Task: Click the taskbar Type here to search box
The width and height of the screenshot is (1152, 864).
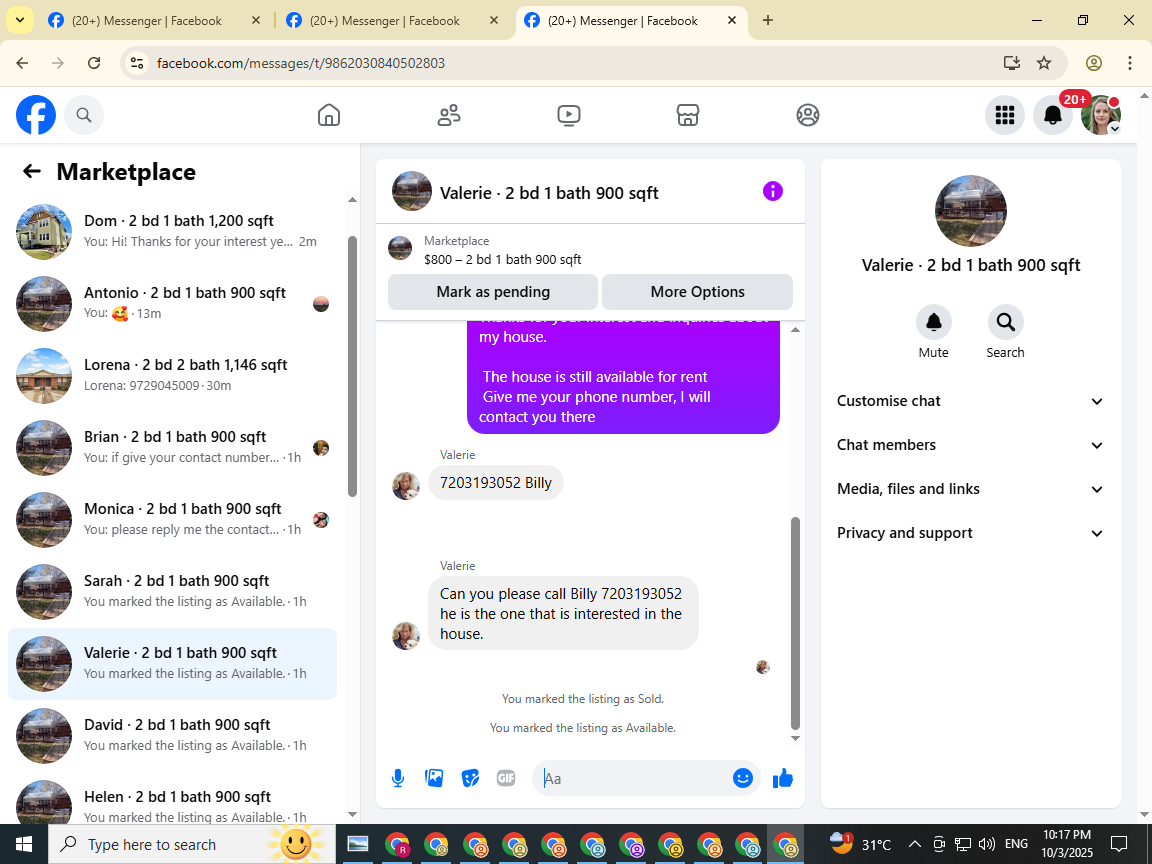Action: (192, 844)
